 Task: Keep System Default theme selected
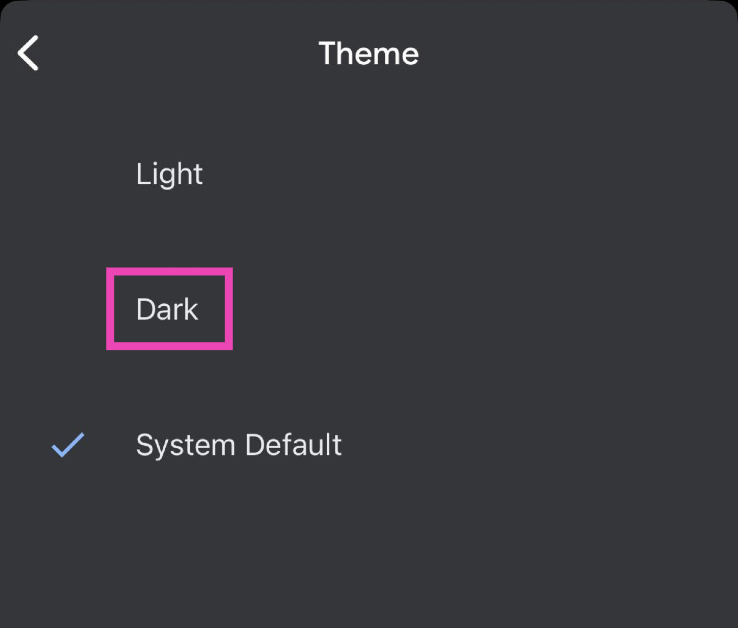coord(238,445)
